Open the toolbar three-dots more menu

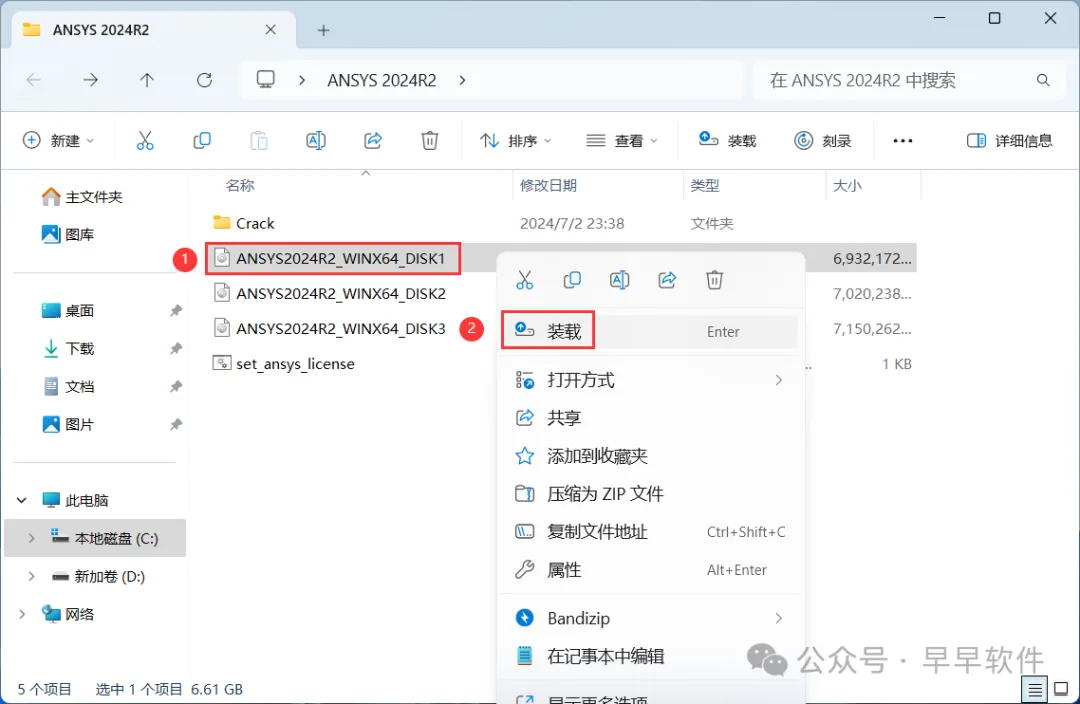point(902,141)
